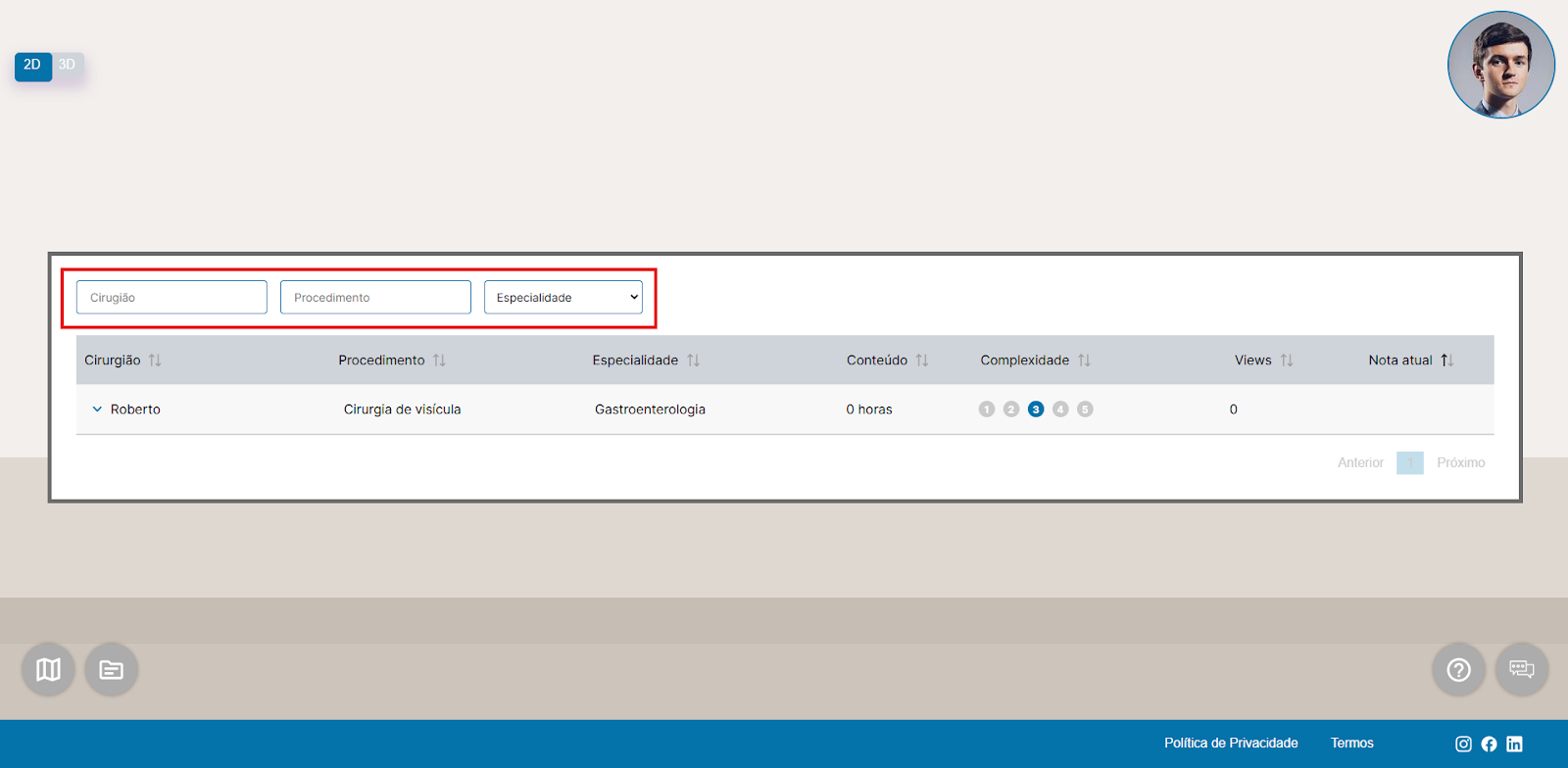Viewport: 1568px width, 768px height.
Task: Open the Especialidade dropdown filter
Action: point(563,298)
